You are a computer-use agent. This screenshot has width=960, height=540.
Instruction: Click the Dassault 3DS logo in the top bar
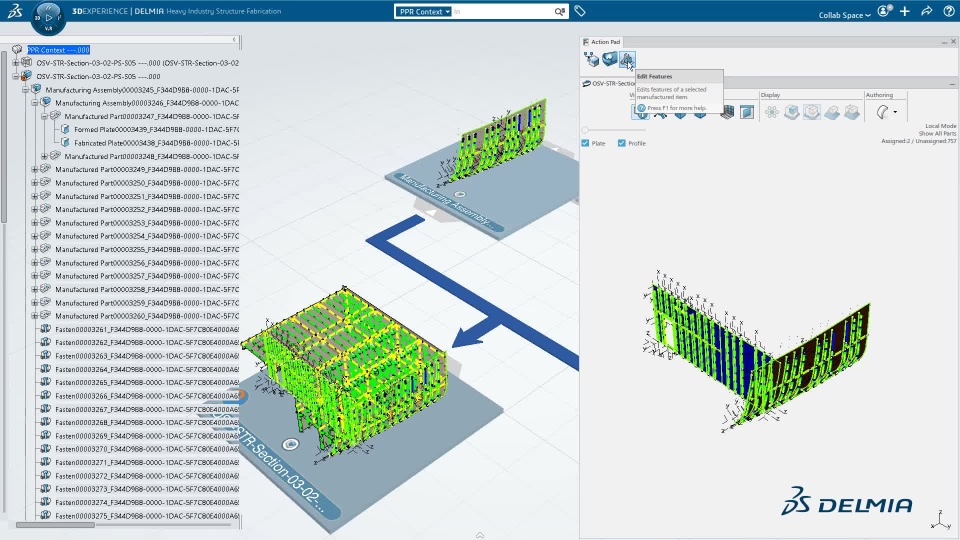click(15, 11)
